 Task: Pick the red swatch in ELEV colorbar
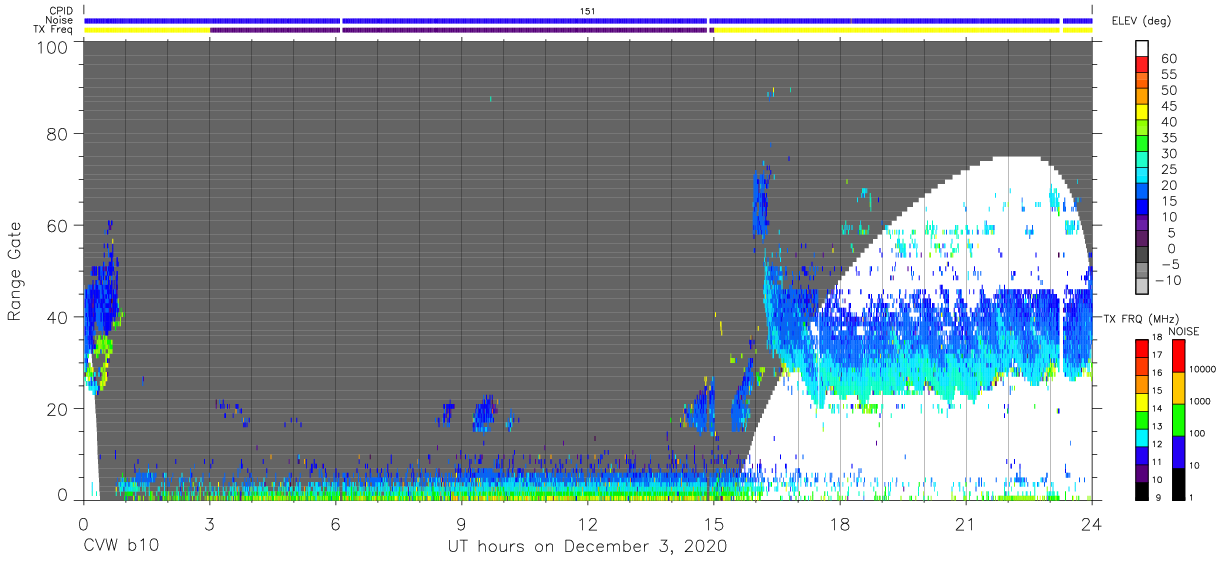click(1142, 63)
